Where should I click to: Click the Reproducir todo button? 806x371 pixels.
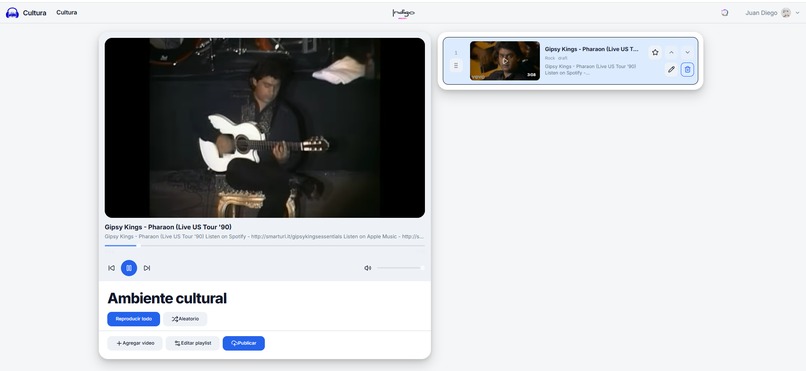click(134, 319)
